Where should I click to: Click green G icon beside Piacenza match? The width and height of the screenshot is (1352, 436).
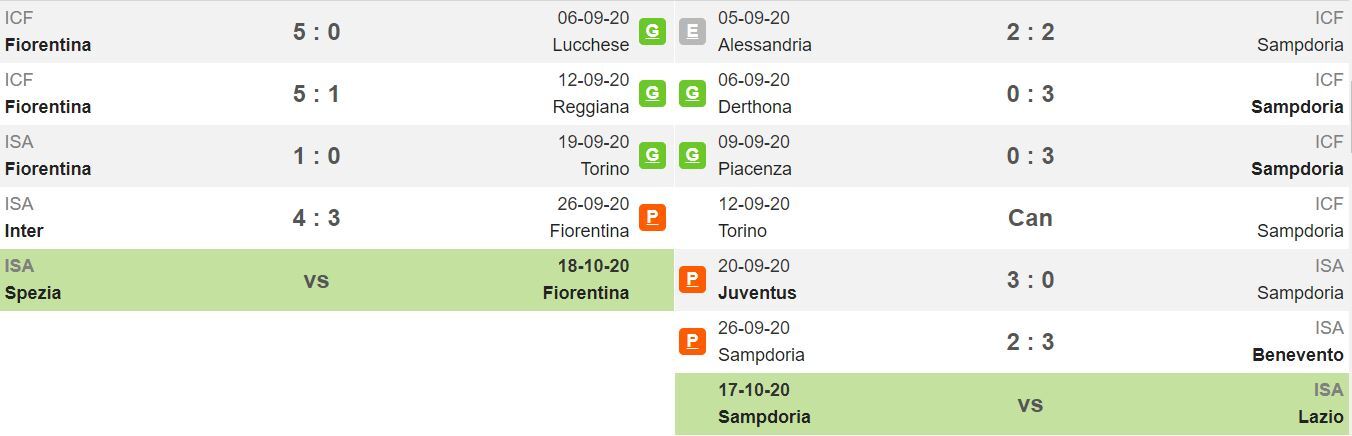pos(692,155)
